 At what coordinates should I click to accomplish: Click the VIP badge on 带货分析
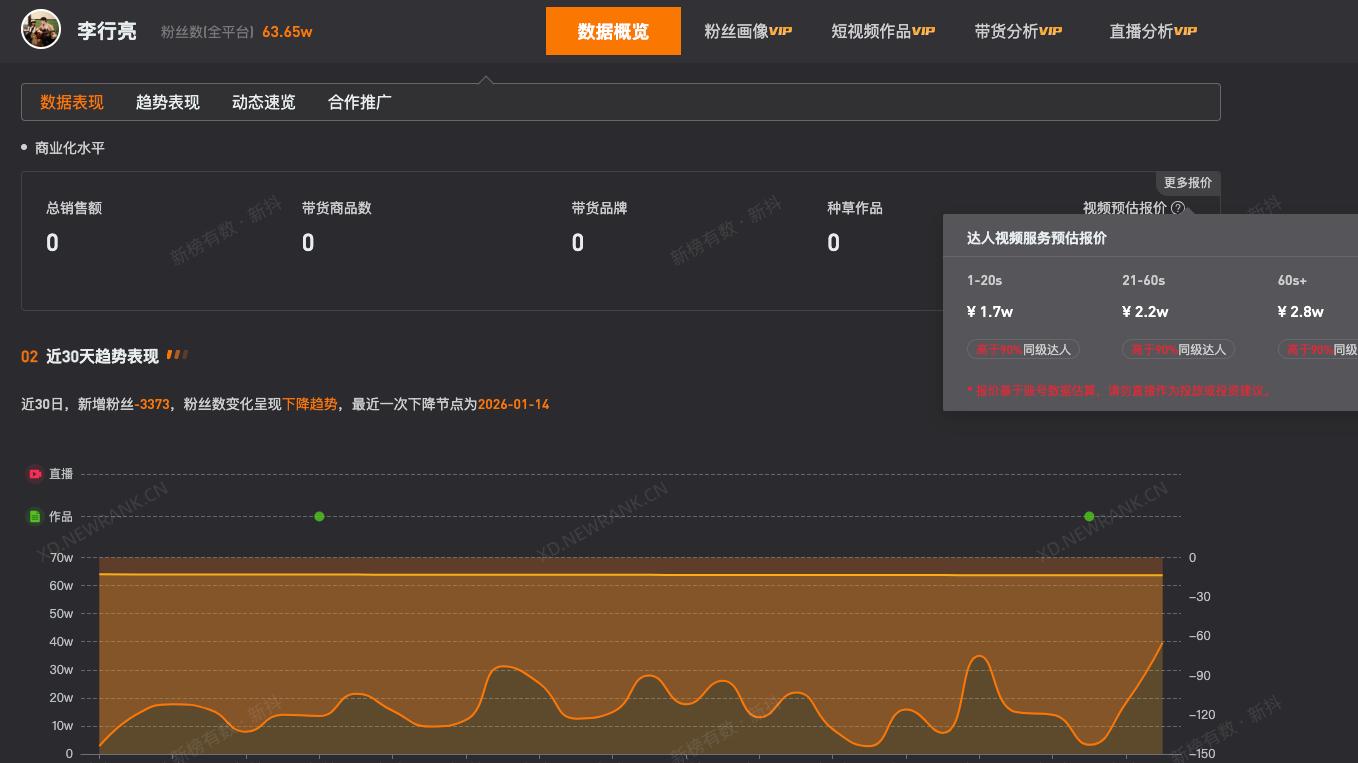coord(1050,30)
